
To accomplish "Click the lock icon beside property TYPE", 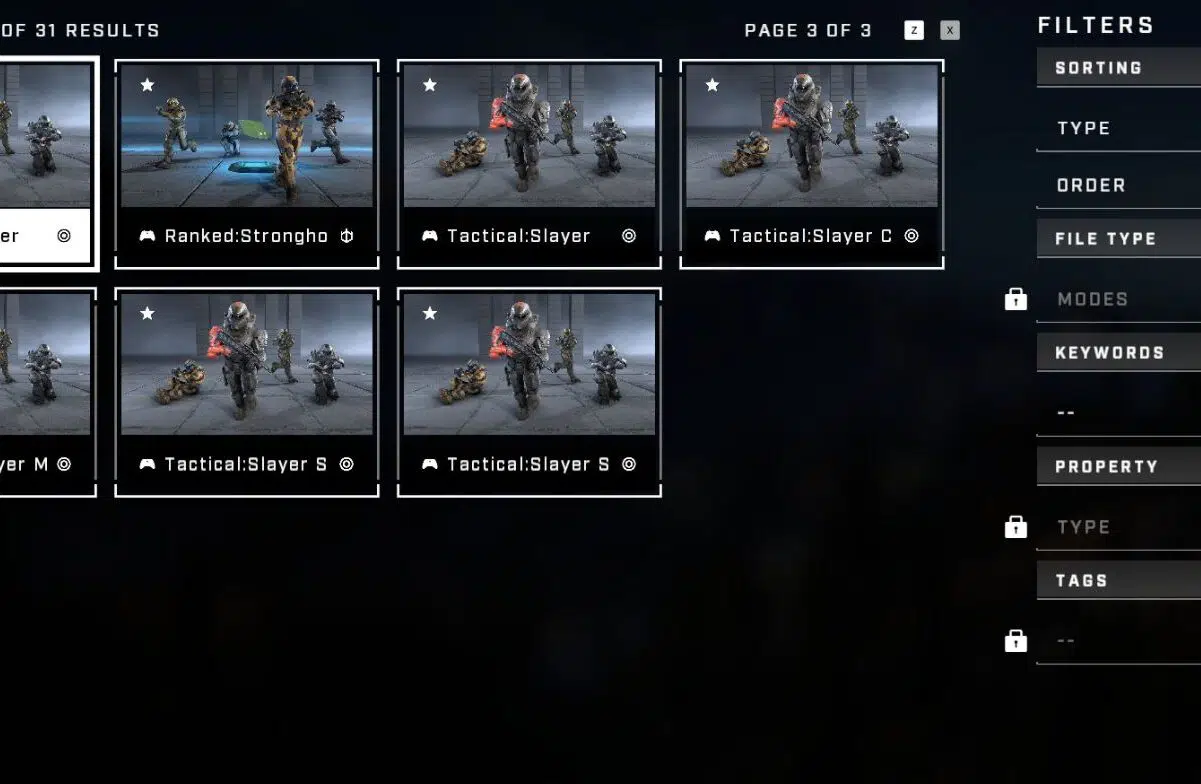I will tap(1016, 527).
